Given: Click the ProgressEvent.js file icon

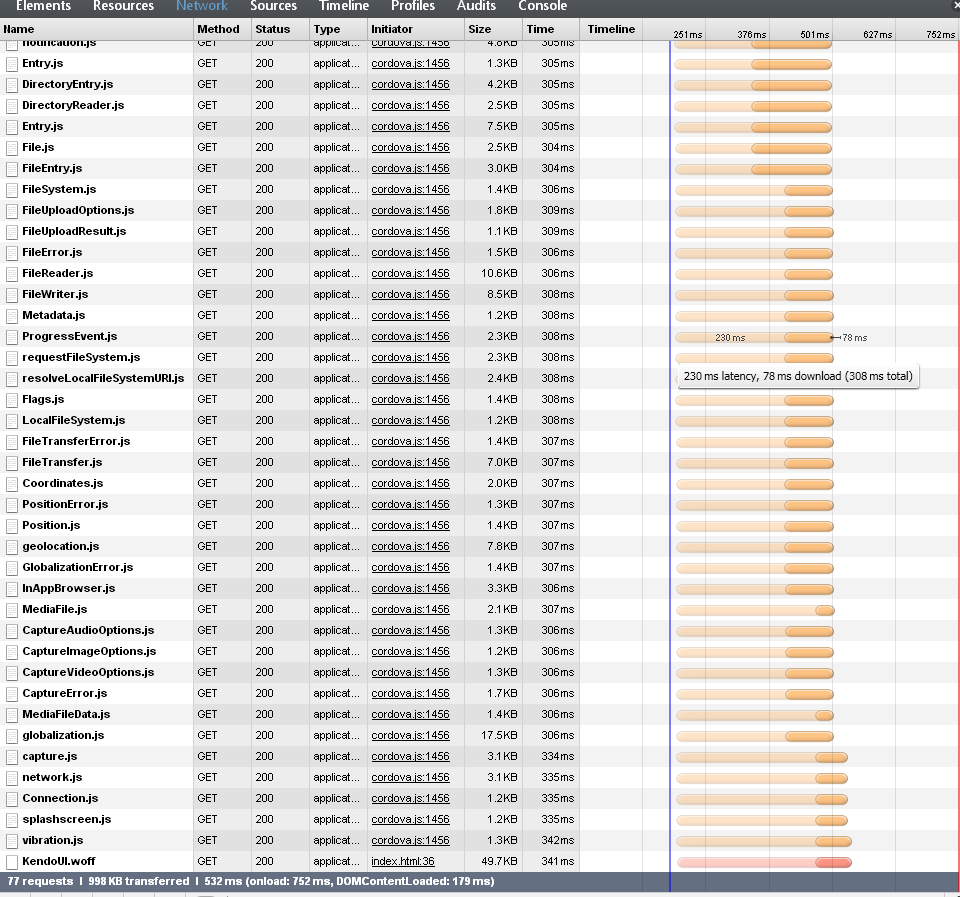Looking at the screenshot, I should [11, 337].
